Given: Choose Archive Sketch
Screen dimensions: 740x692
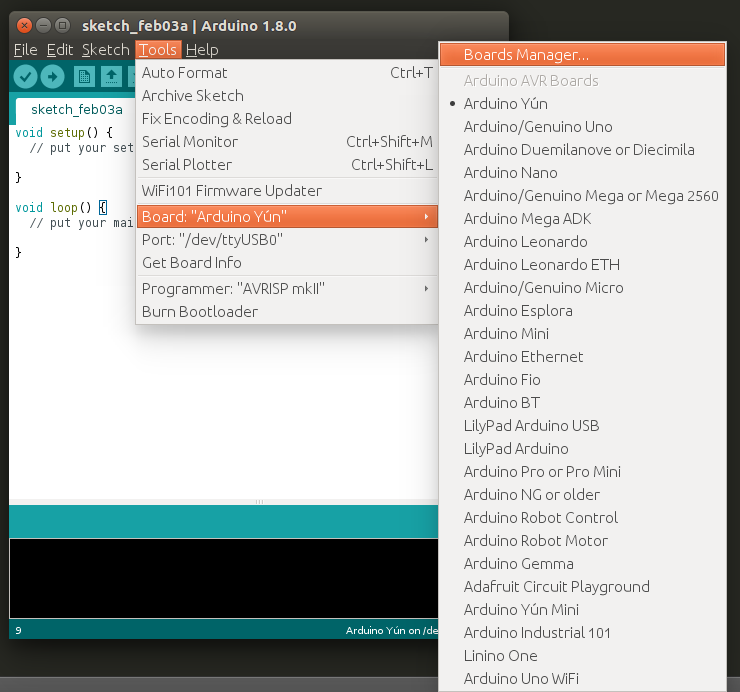Looking at the screenshot, I should click(x=287, y=96).
